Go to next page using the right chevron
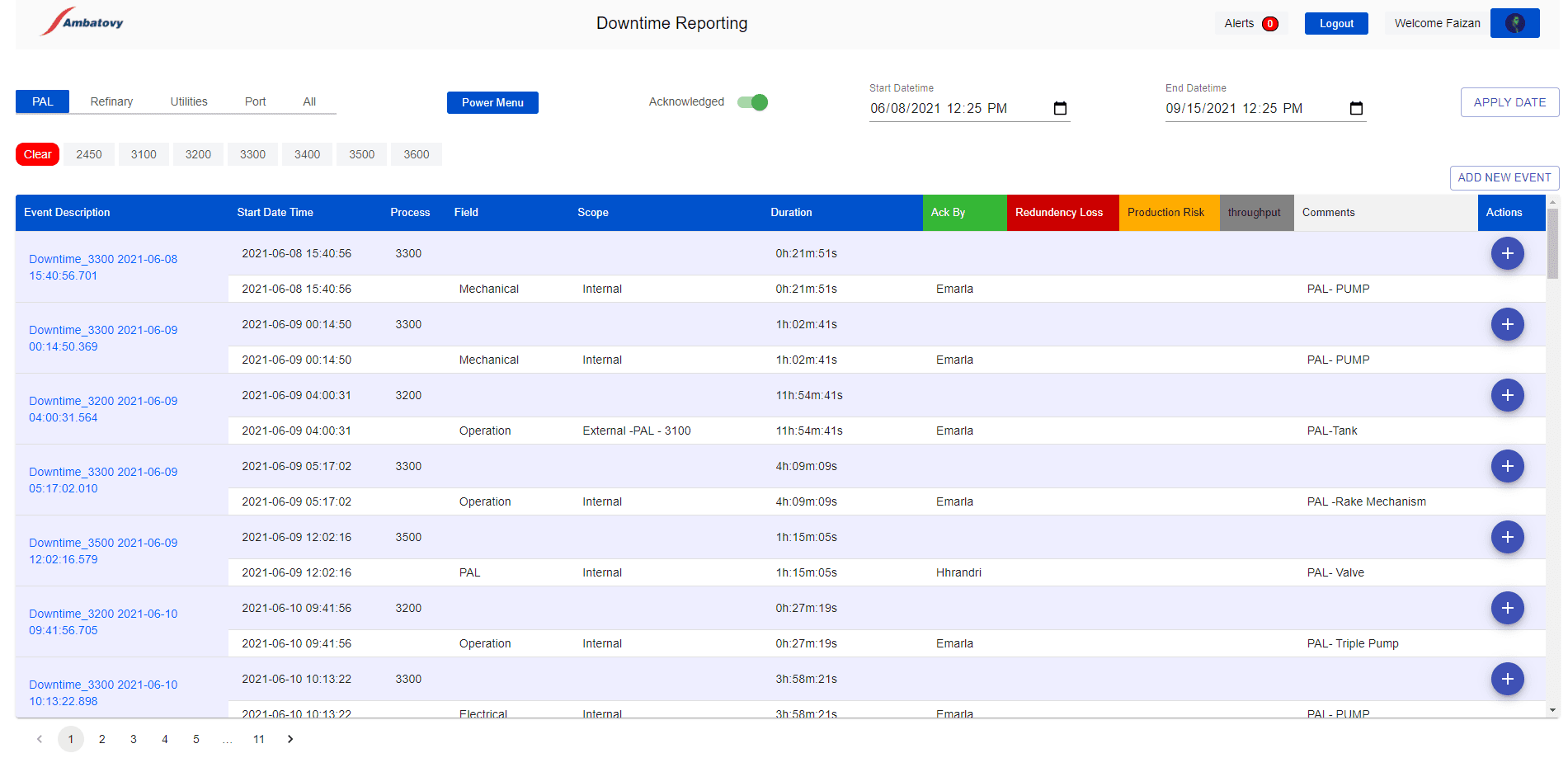 tap(290, 739)
